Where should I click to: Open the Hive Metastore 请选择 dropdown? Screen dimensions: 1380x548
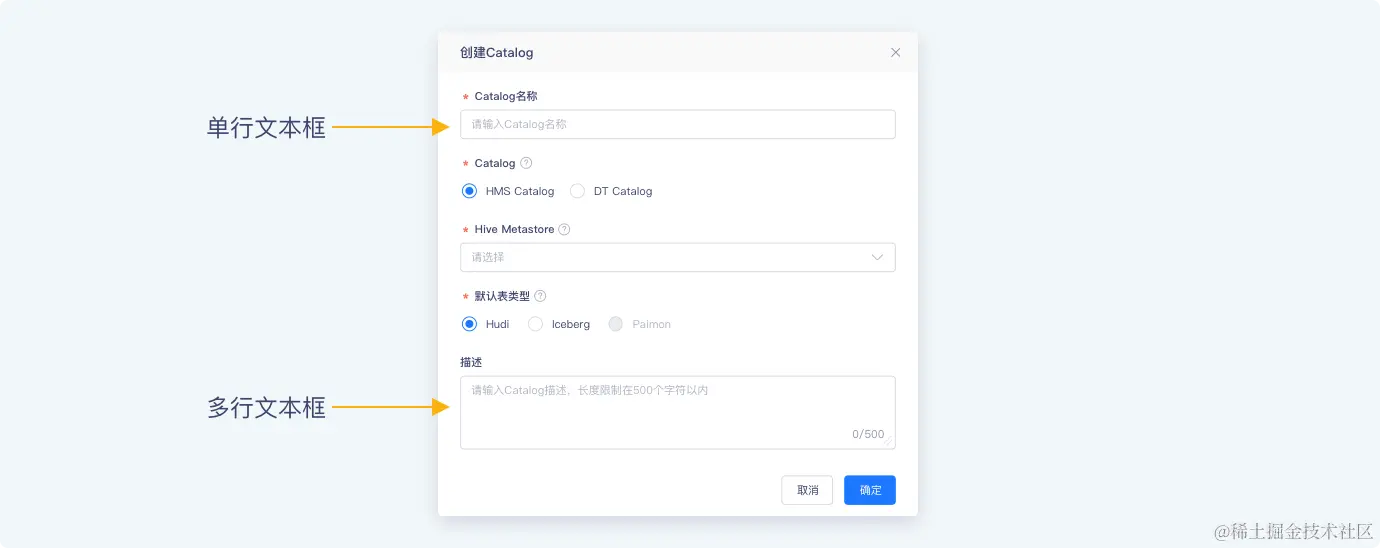(x=678, y=257)
